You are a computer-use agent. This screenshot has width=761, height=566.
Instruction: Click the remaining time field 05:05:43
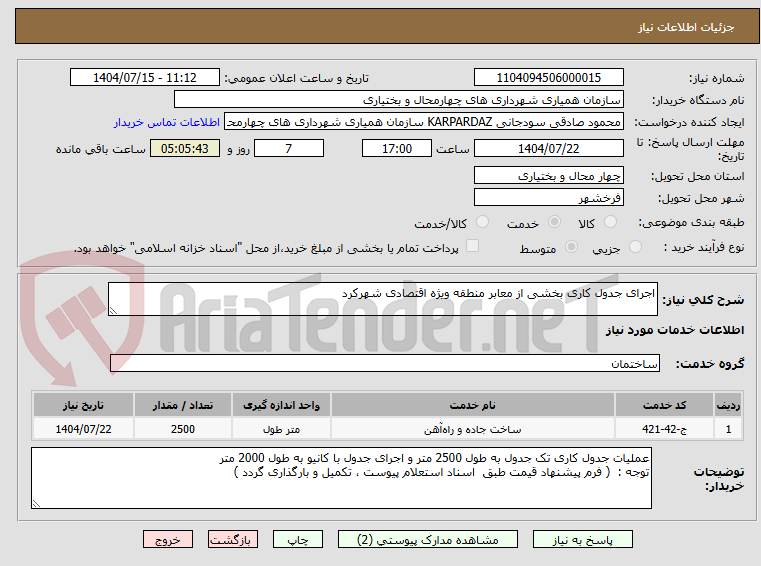click(x=185, y=149)
